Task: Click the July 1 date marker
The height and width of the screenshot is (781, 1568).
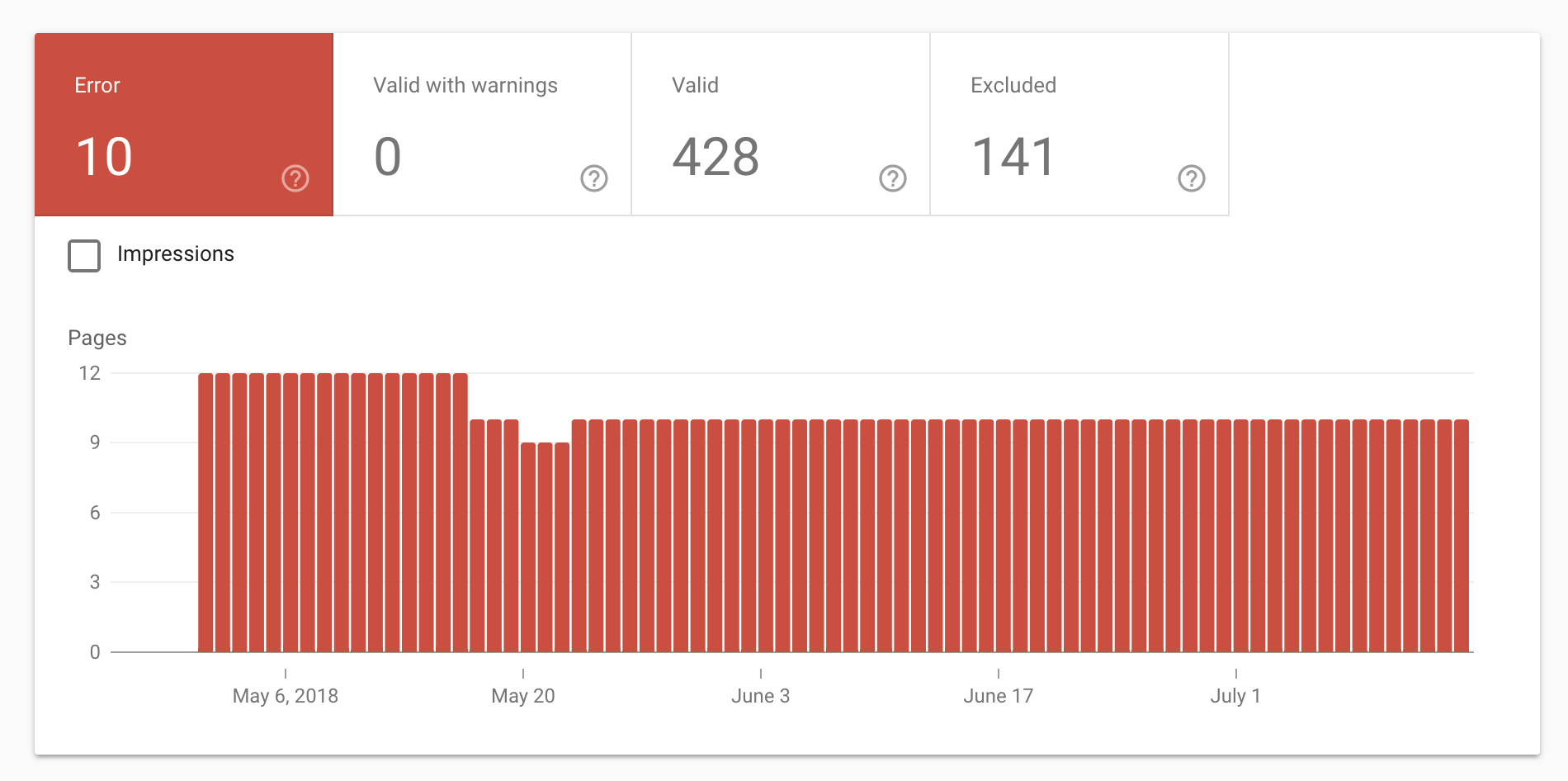Action: 1235,696
